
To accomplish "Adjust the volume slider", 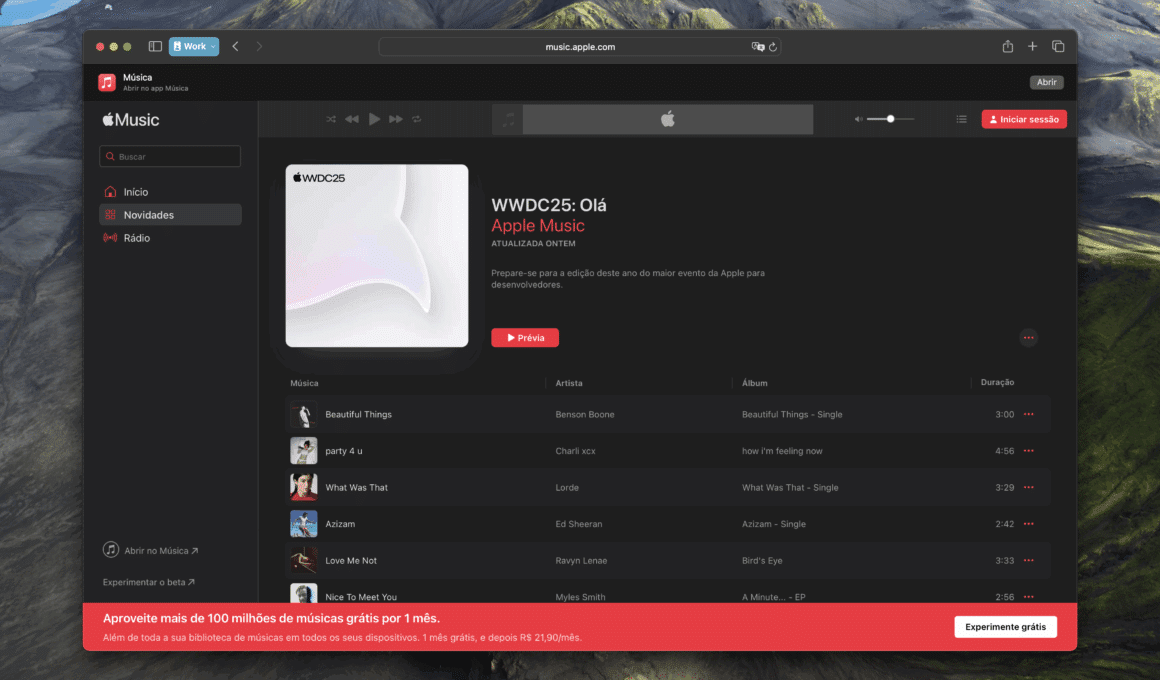I will (x=890, y=119).
